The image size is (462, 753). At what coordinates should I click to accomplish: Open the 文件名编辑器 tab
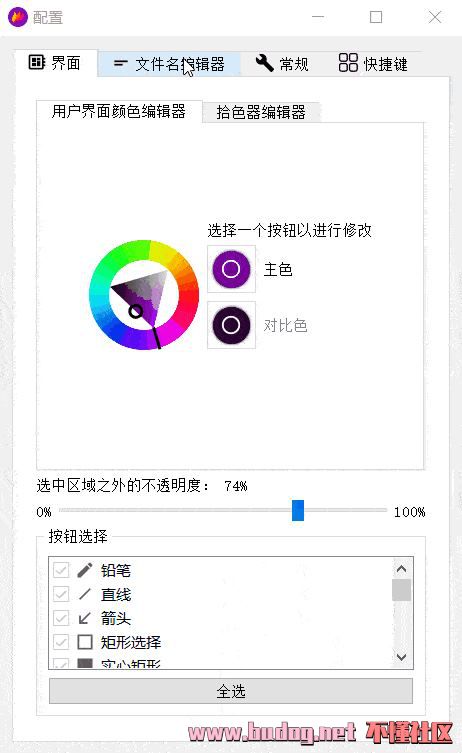coord(169,64)
